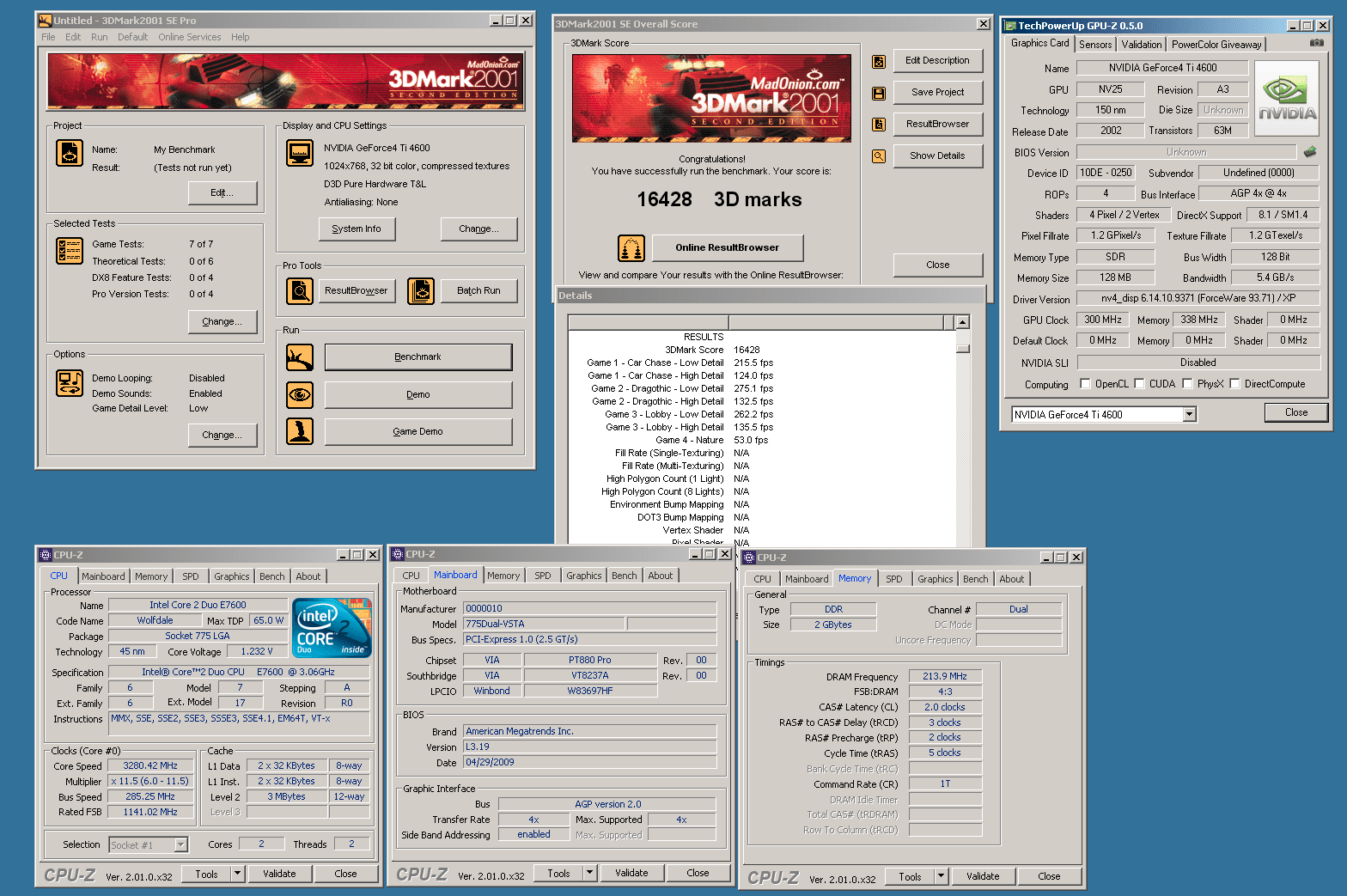The height and width of the screenshot is (896, 1347).
Task: Click the mainboard Model field 775Dual-VSTA
Action: 545,624
